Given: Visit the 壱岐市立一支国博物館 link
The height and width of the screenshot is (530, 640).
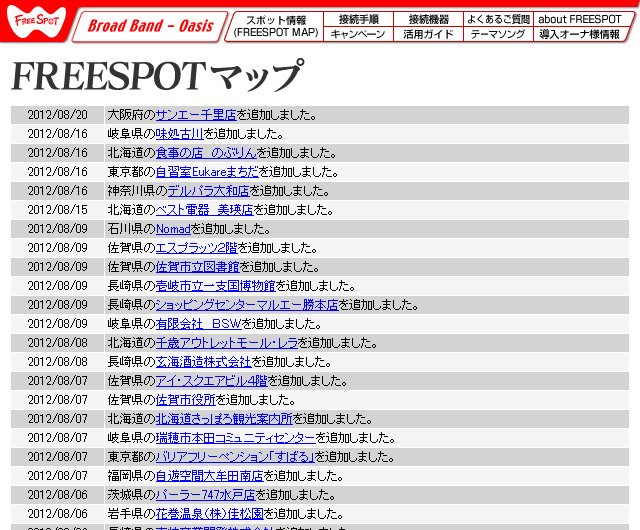Looking at the screenshot, I should (x=216, y=285).
